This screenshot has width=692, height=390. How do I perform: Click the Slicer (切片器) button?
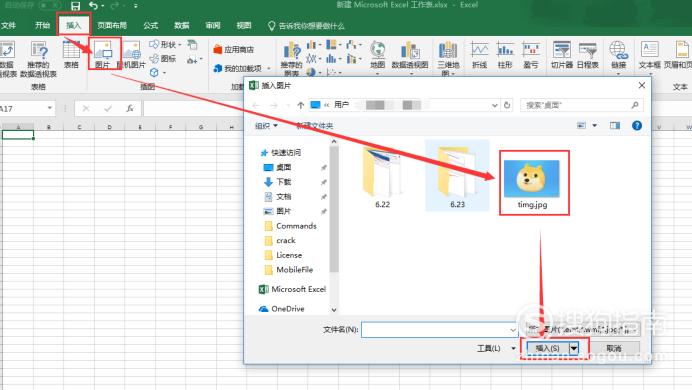562,55
